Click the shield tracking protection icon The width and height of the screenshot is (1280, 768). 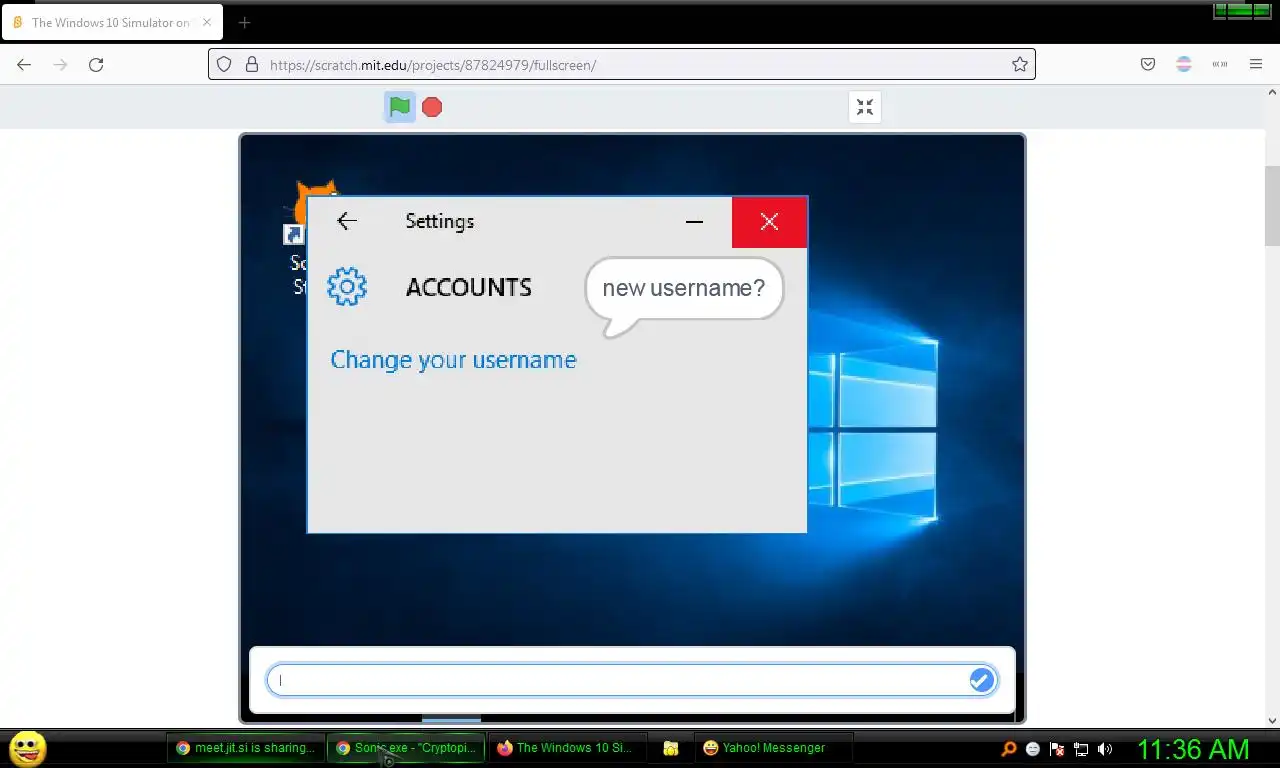[x=224, y=64]
